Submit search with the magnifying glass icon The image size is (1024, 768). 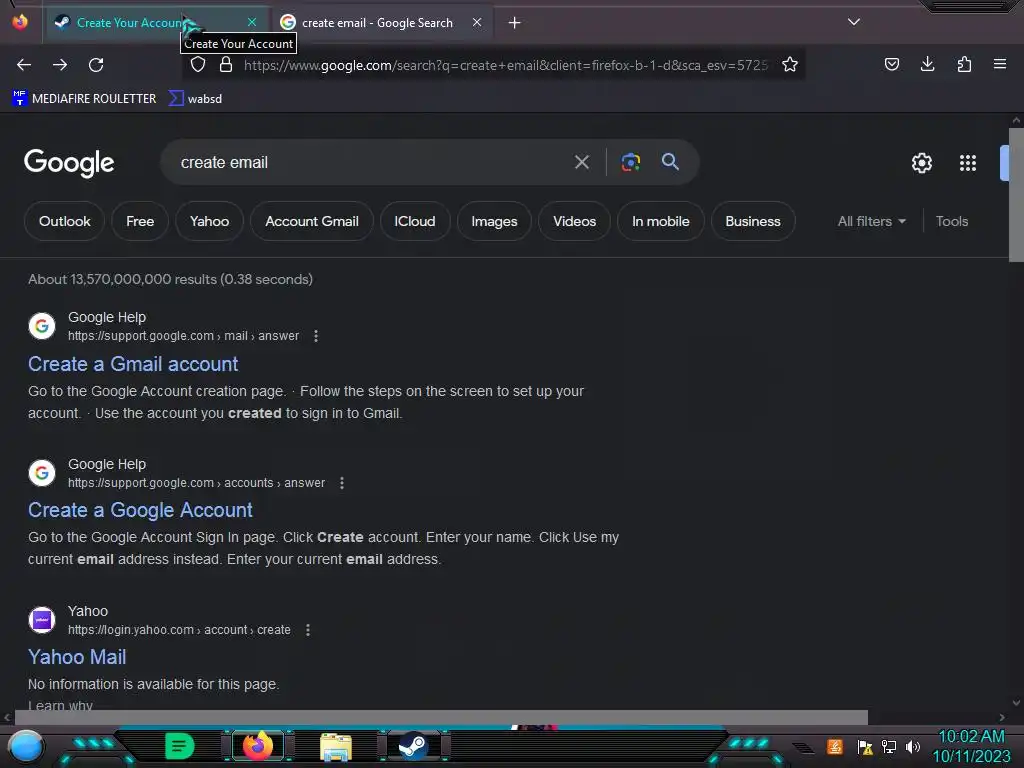click(670, 161)
